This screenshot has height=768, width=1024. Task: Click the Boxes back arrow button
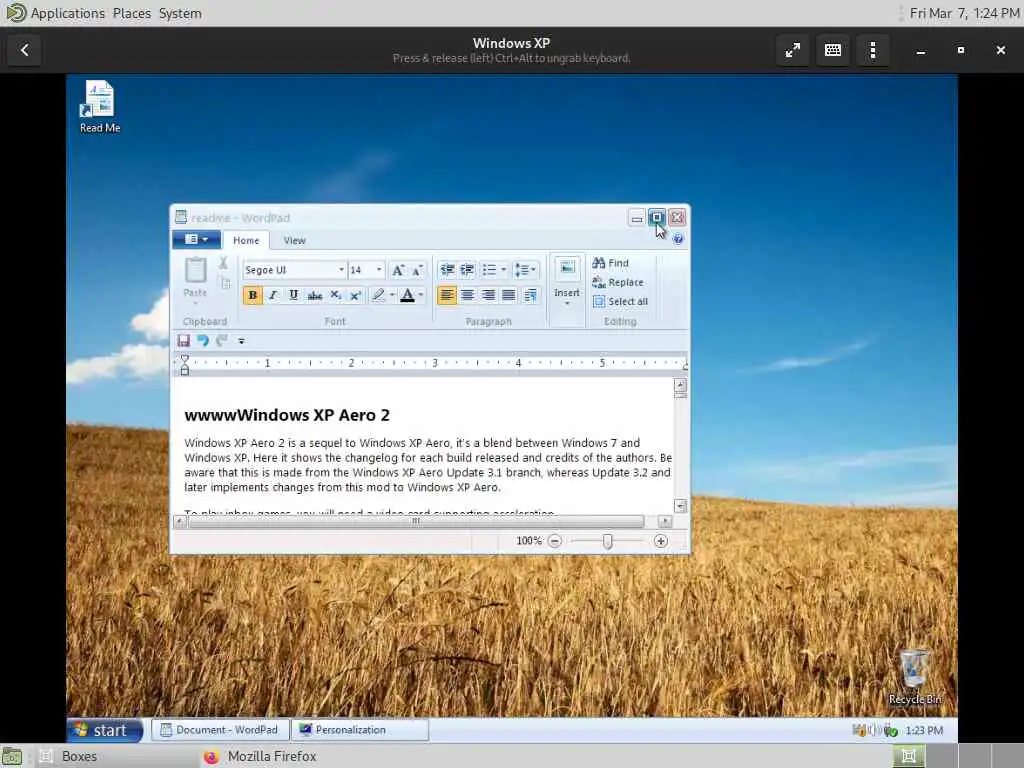pos(24,50)
